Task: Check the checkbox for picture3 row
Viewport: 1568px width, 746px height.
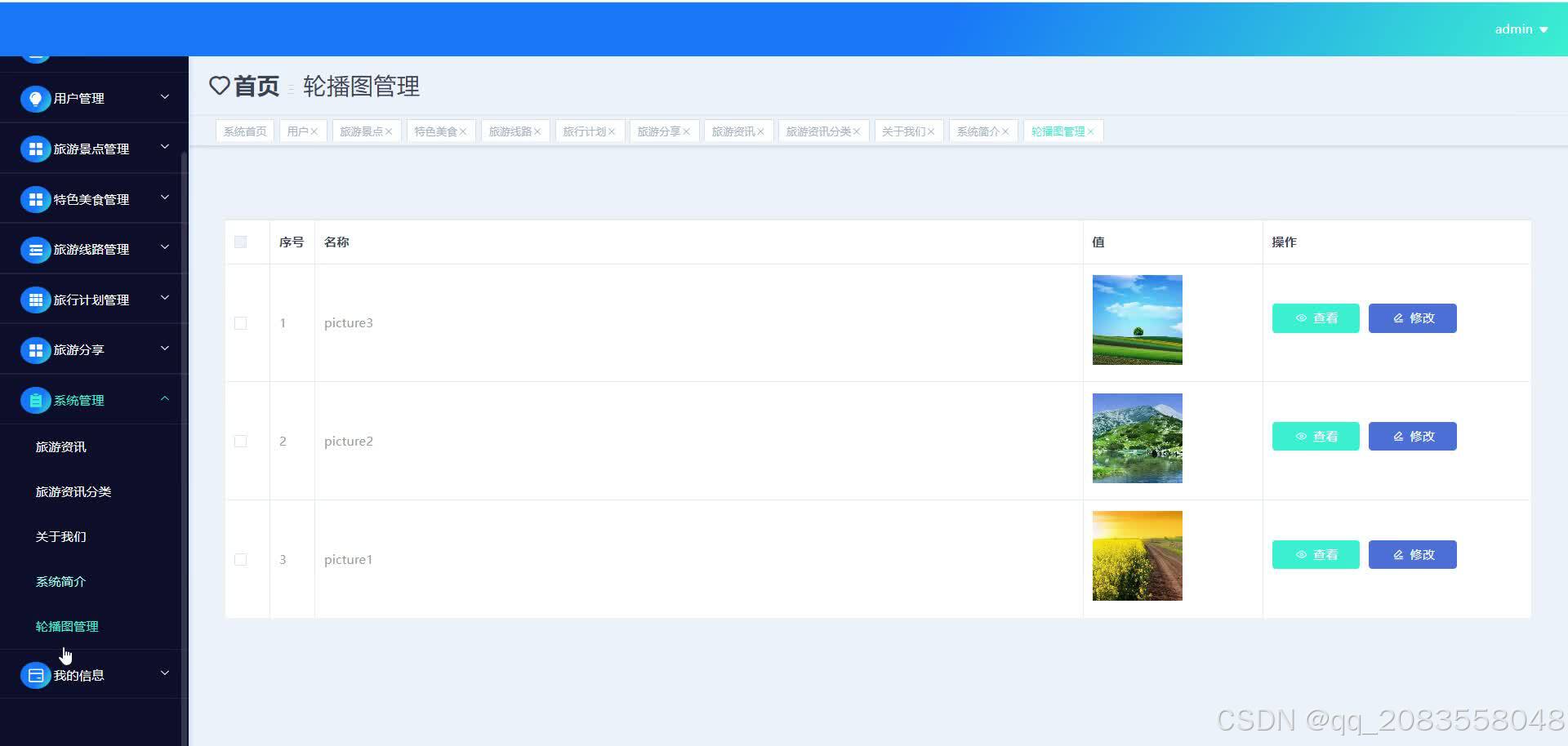Action: (x=240, y=323)
